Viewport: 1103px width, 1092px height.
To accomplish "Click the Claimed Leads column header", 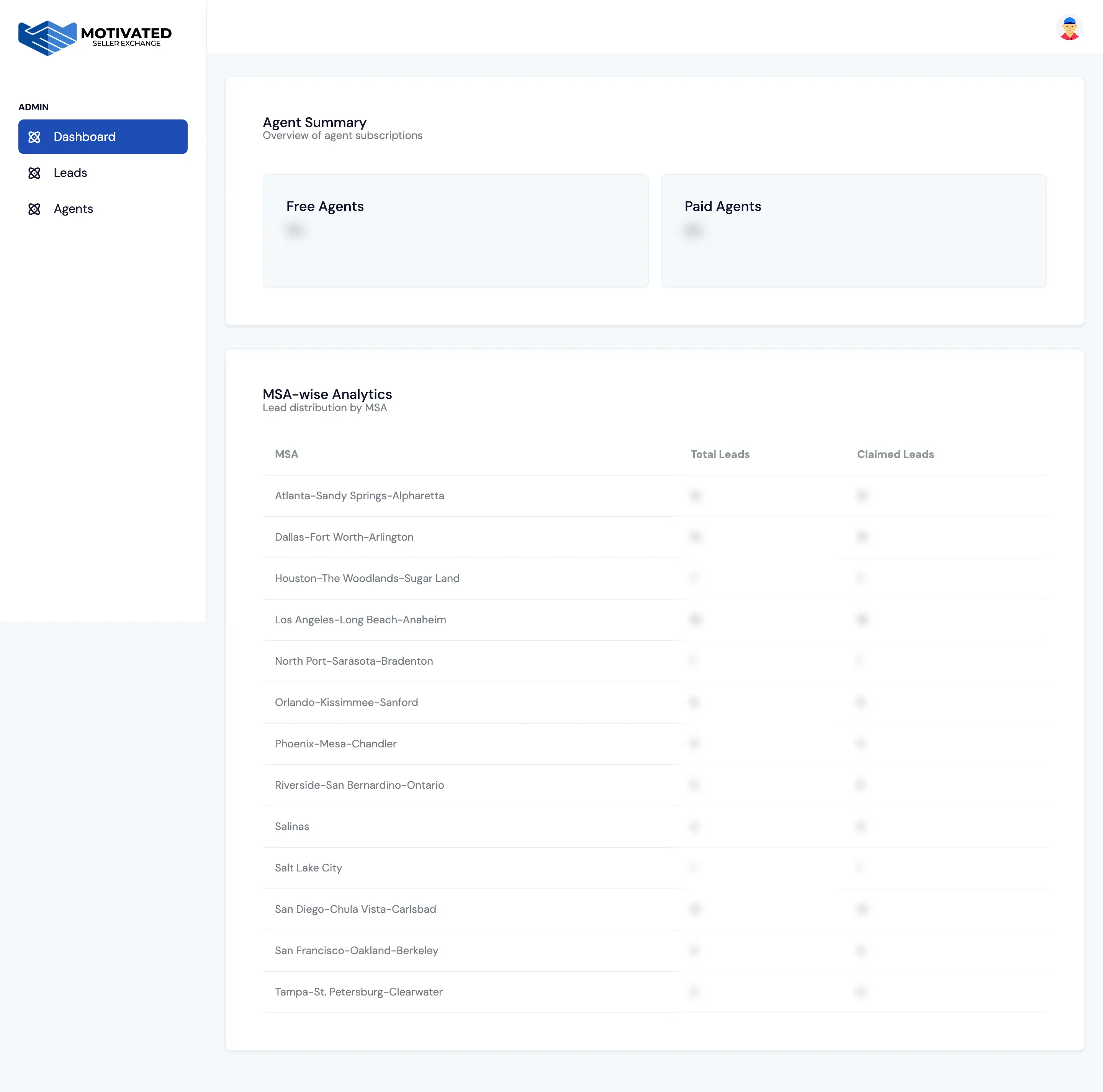I will pos(895,454).
